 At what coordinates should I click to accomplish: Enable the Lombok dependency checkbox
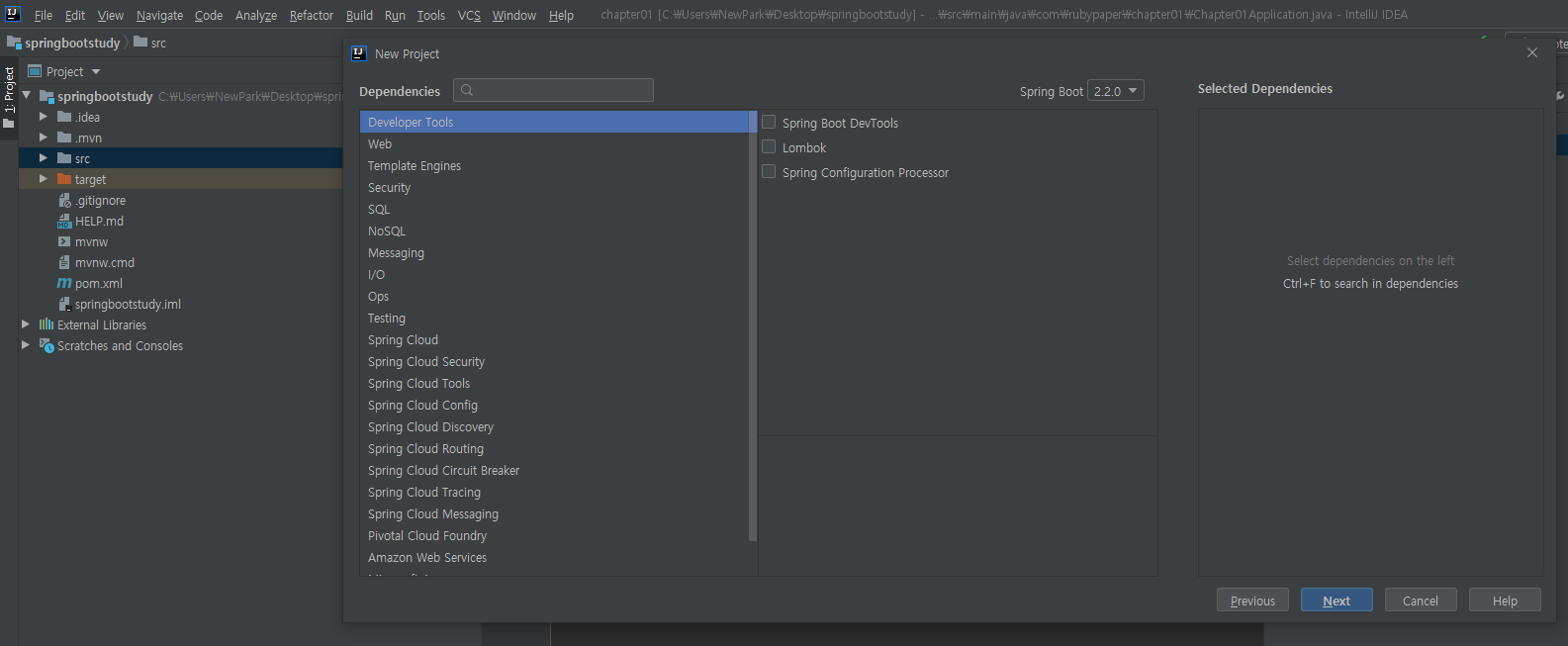point(769,147)
